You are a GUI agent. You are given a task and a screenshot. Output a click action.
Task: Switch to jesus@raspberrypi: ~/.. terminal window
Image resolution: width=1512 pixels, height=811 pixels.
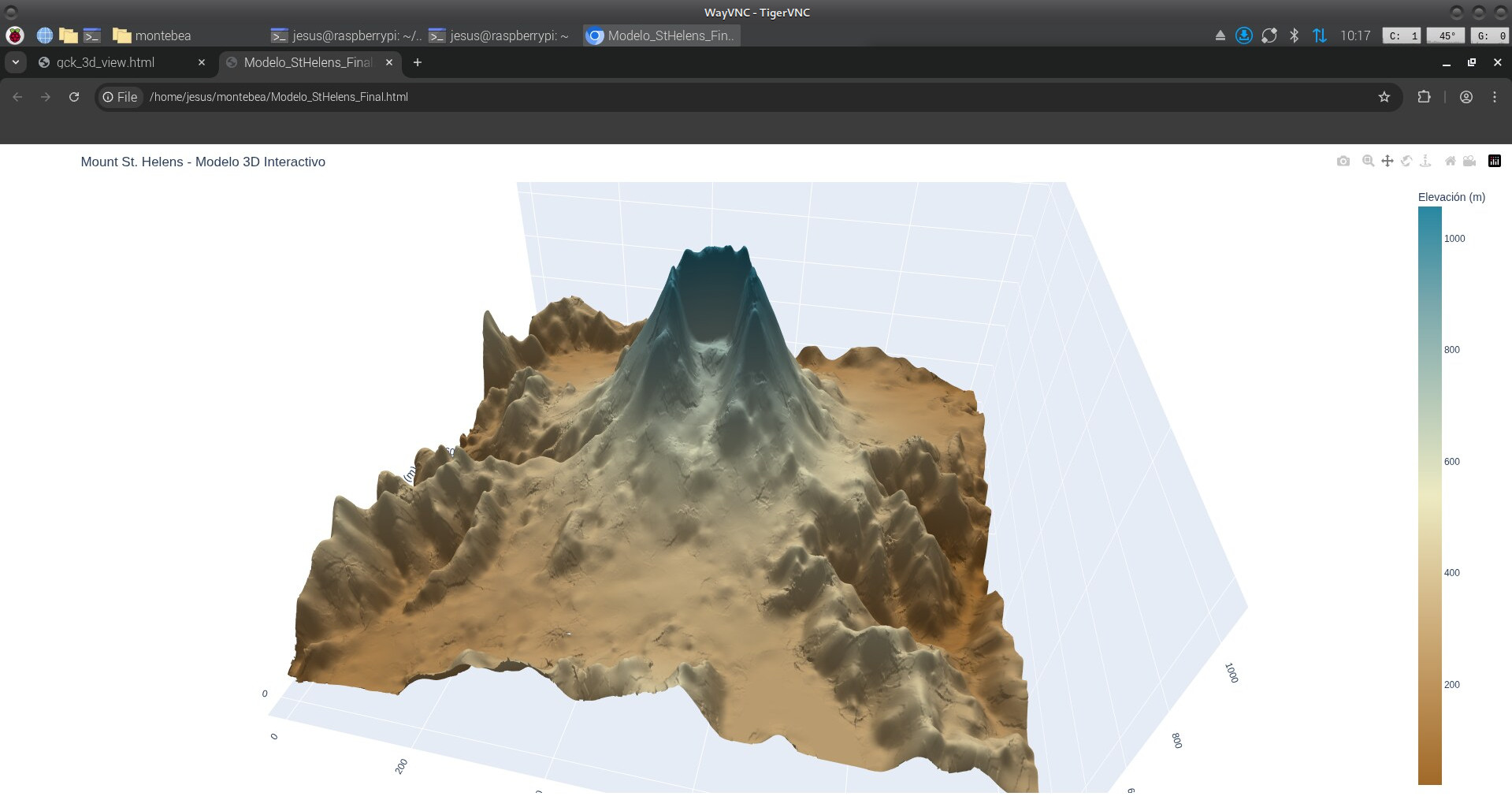click(x=347, y=35)
